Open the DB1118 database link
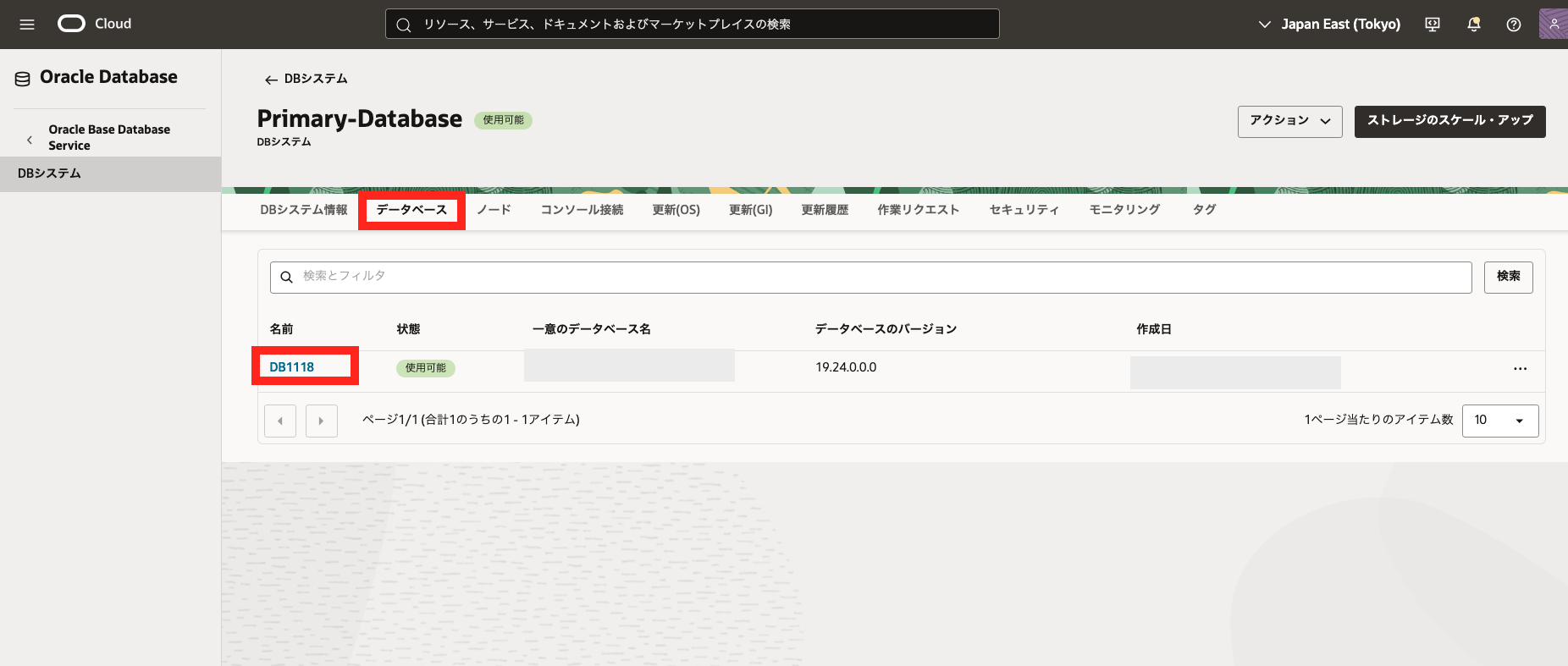1568x666 pixels. 292,367
